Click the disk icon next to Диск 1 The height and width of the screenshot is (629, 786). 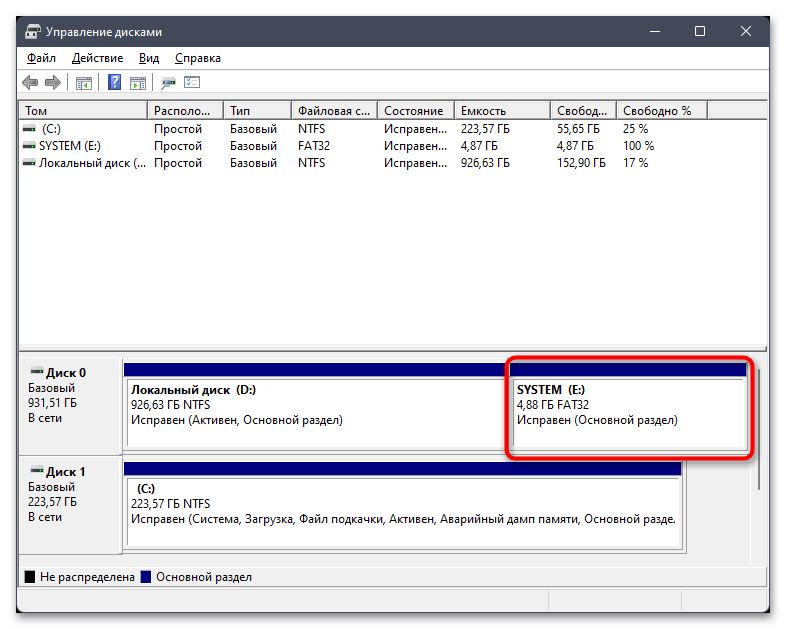coord(37,470)
